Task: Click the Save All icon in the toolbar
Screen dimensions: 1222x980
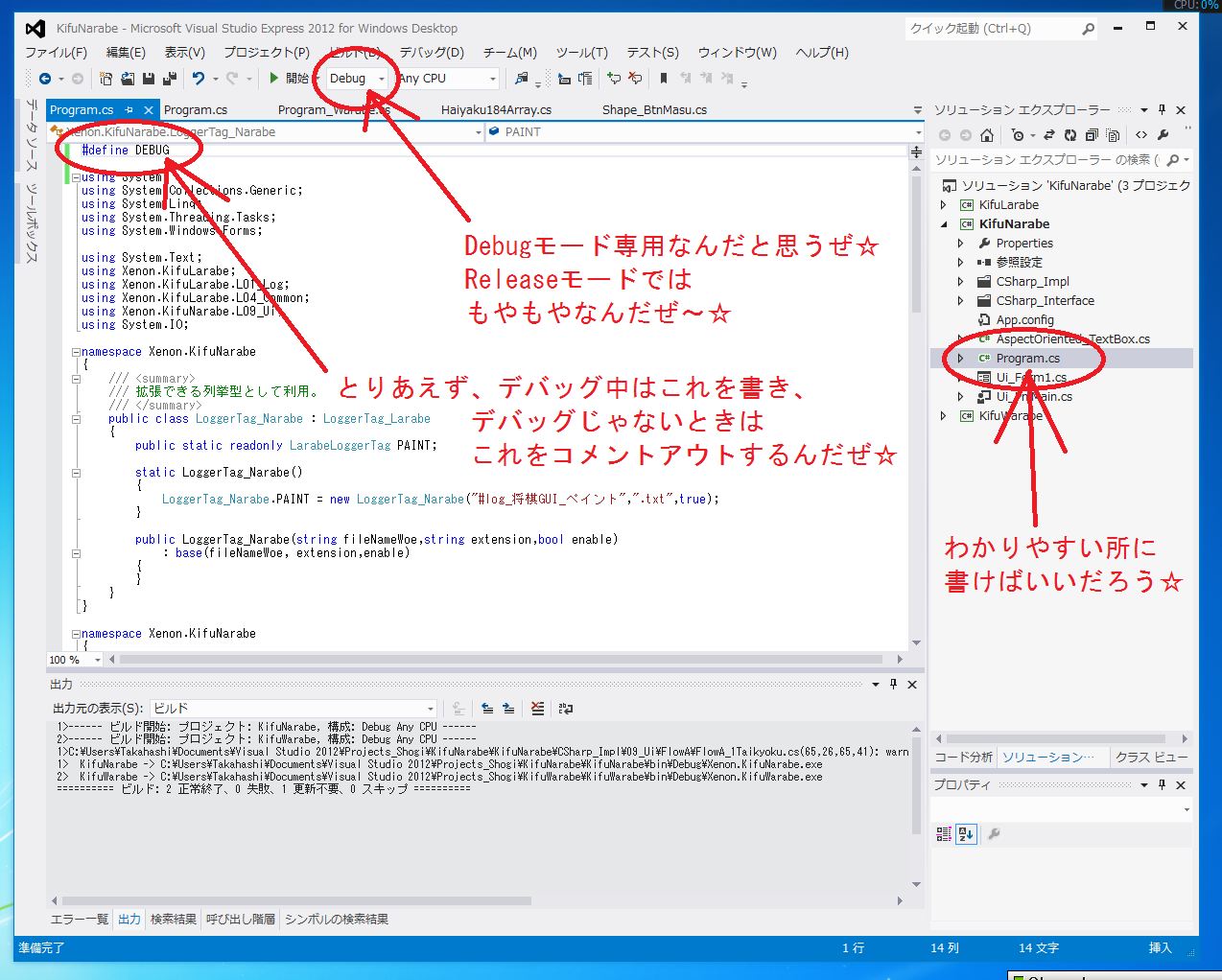Action: [170, 79]
